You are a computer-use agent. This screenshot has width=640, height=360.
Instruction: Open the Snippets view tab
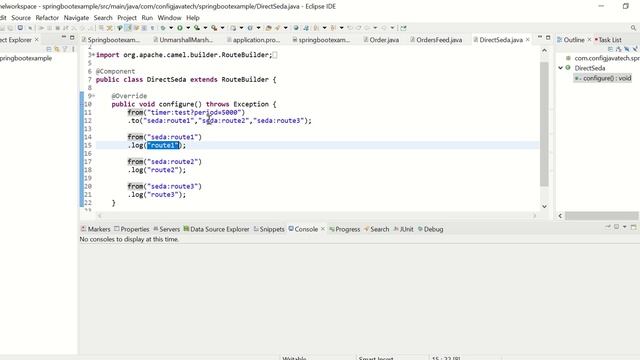click(269, 229)
